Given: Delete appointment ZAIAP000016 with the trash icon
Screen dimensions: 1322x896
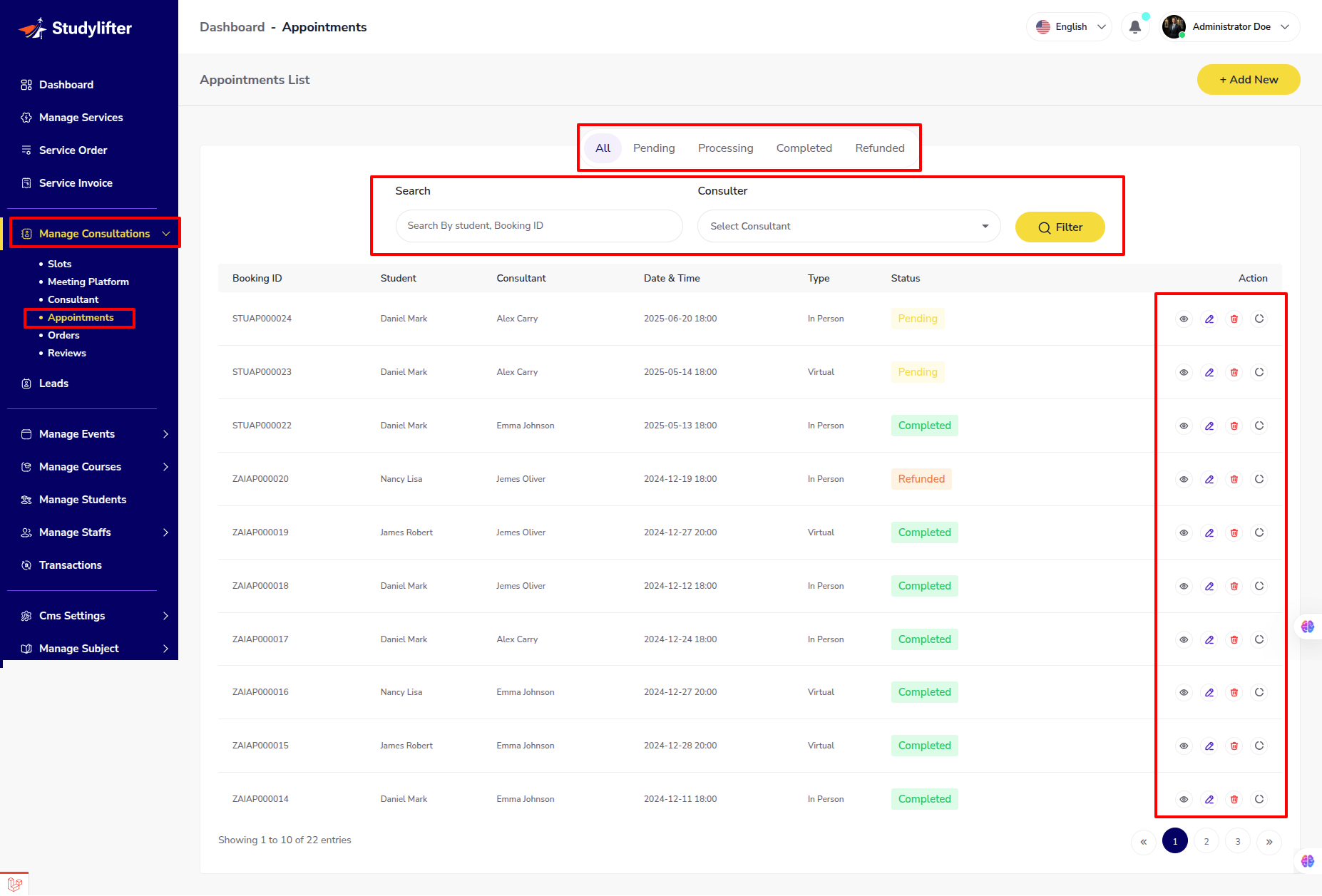Looking at the screenshot, I should 1234,692.
